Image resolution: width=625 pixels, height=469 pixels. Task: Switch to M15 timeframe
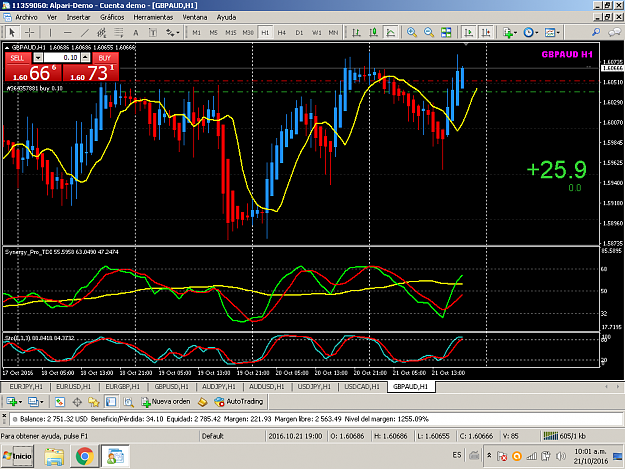click(231, 33)
